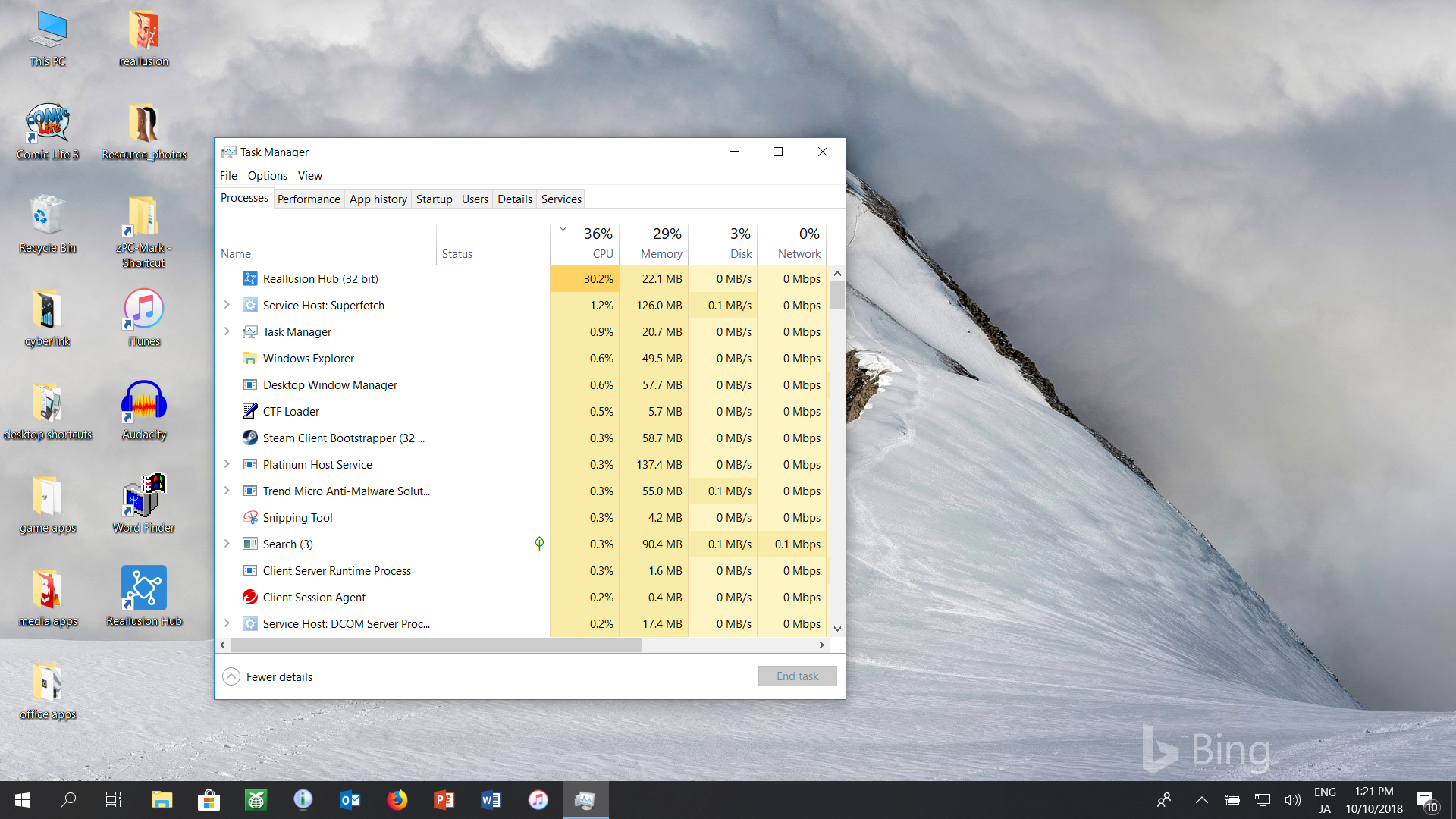The image size is (1456, 819).
Task: Sort processes by CPU column header
Action: point(585,243)
